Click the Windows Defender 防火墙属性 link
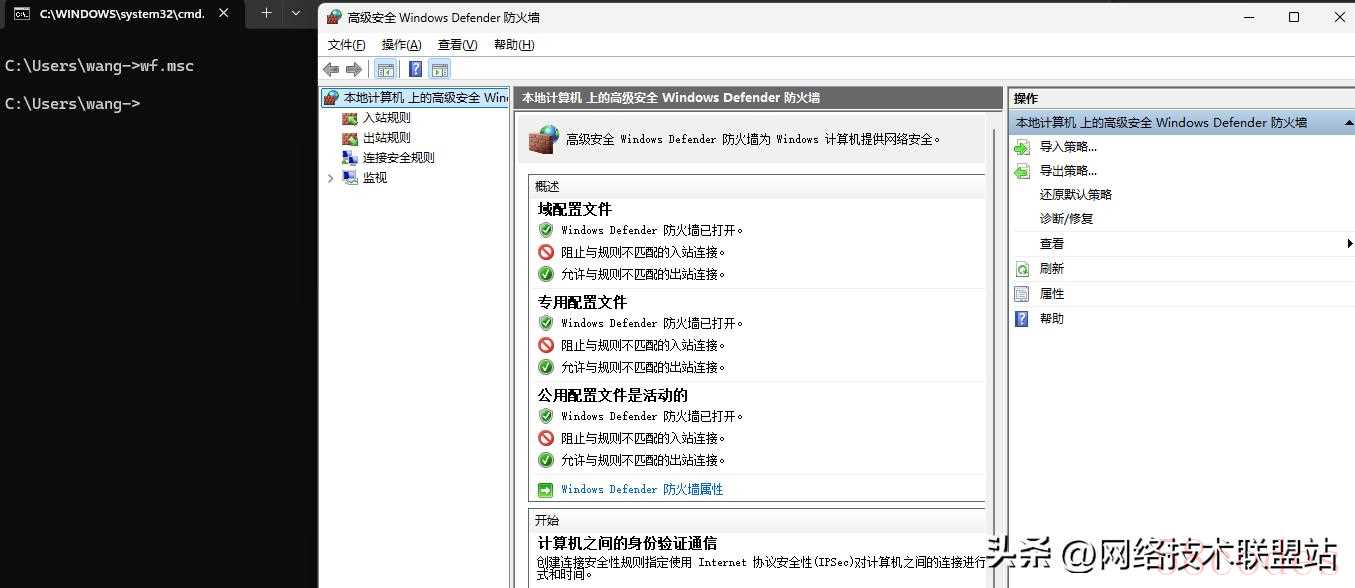Viewport: 1355px width, 588px height. (641, 490)
